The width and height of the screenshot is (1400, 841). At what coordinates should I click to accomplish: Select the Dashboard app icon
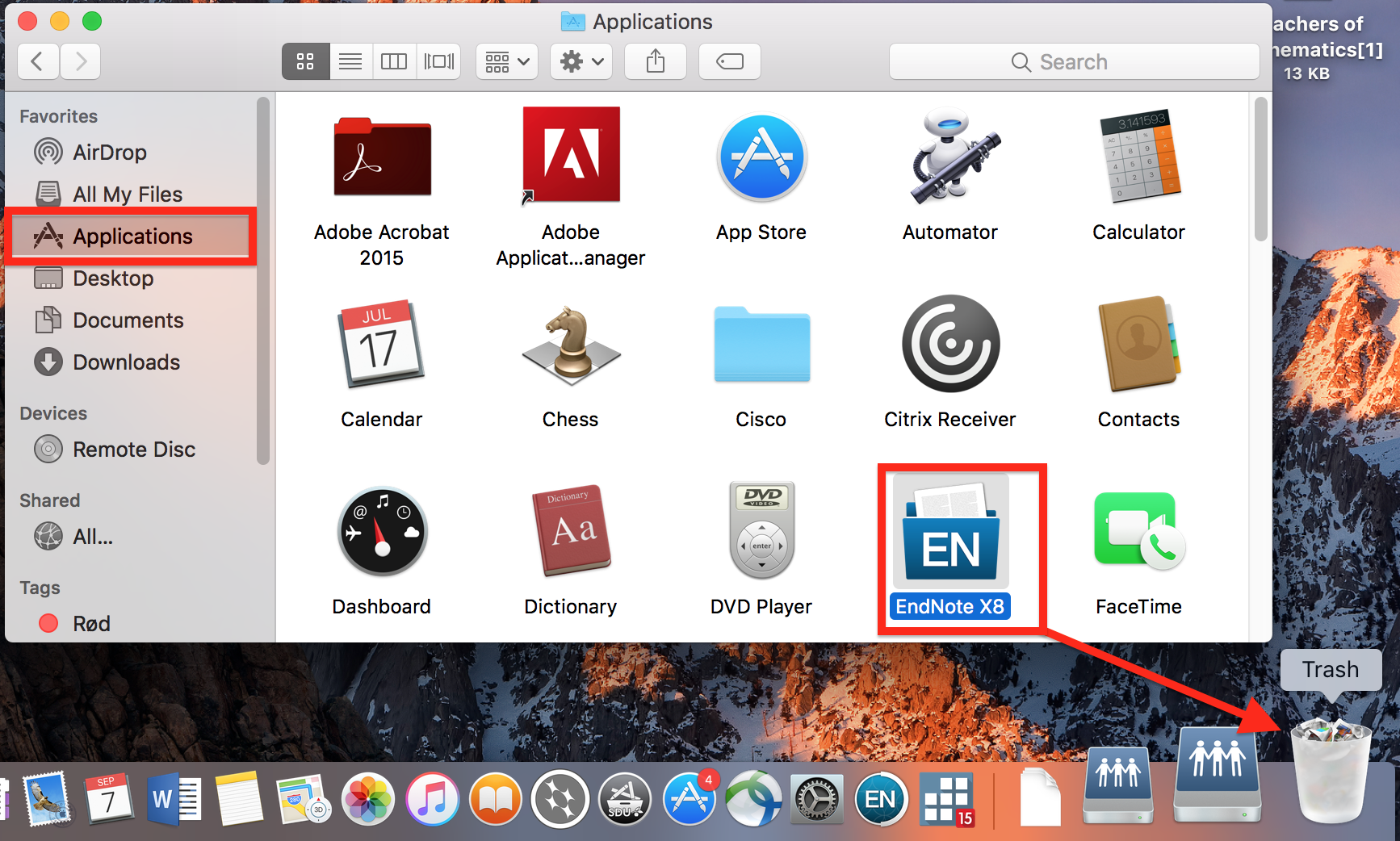(x=382, y=531)
